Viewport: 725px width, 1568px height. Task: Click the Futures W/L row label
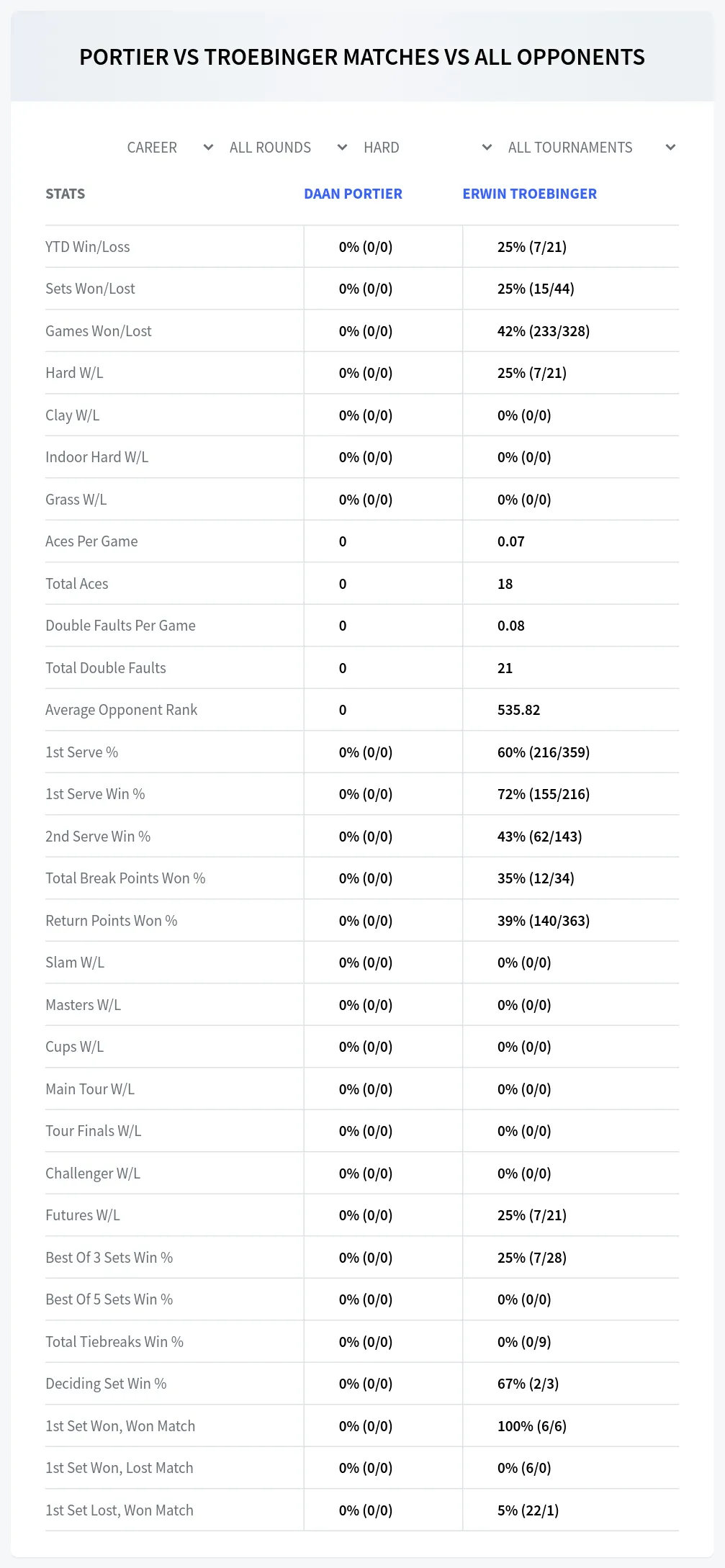click(x=83, y=1215)
